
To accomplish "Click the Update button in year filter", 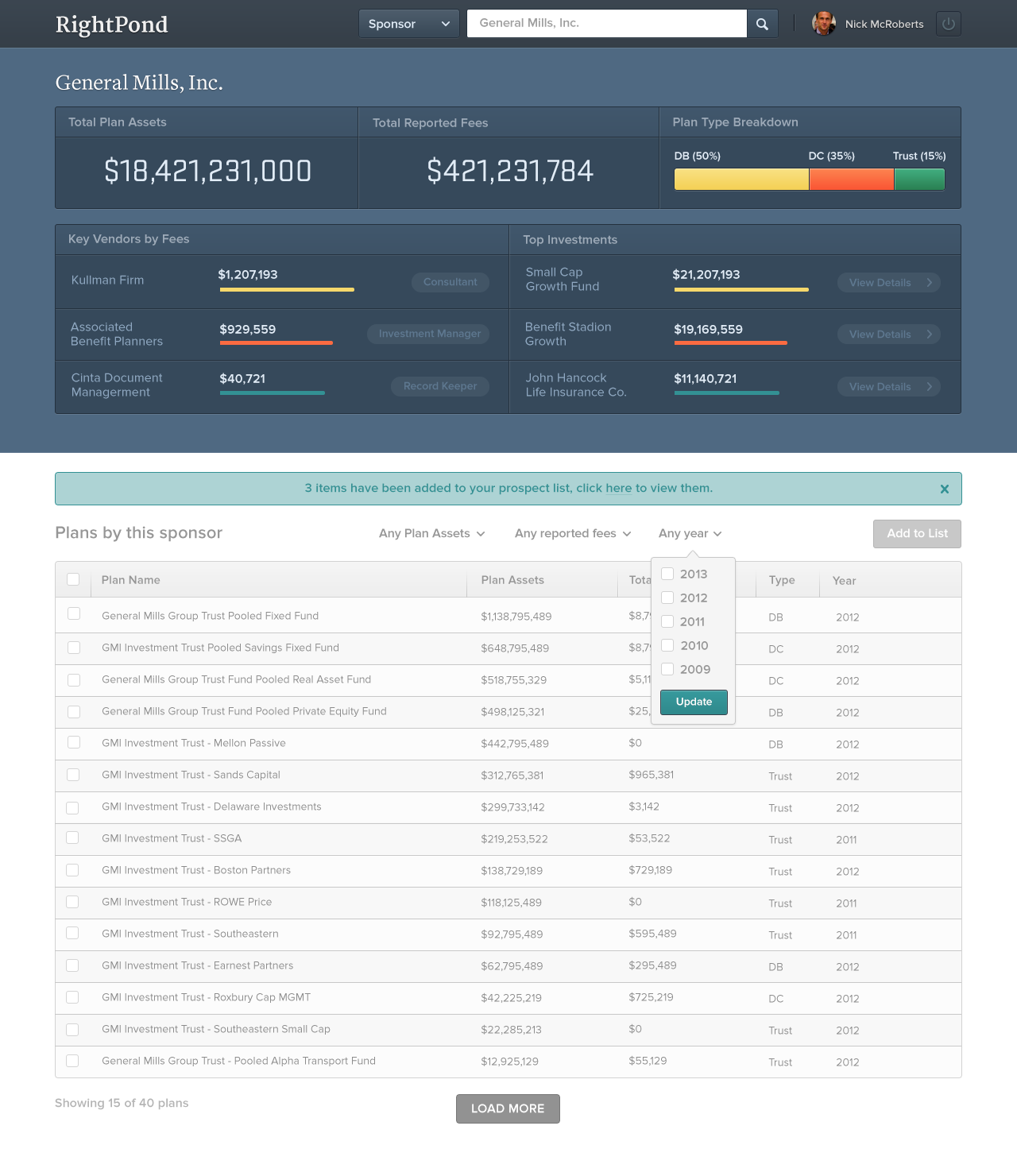I will pos(694,702).
